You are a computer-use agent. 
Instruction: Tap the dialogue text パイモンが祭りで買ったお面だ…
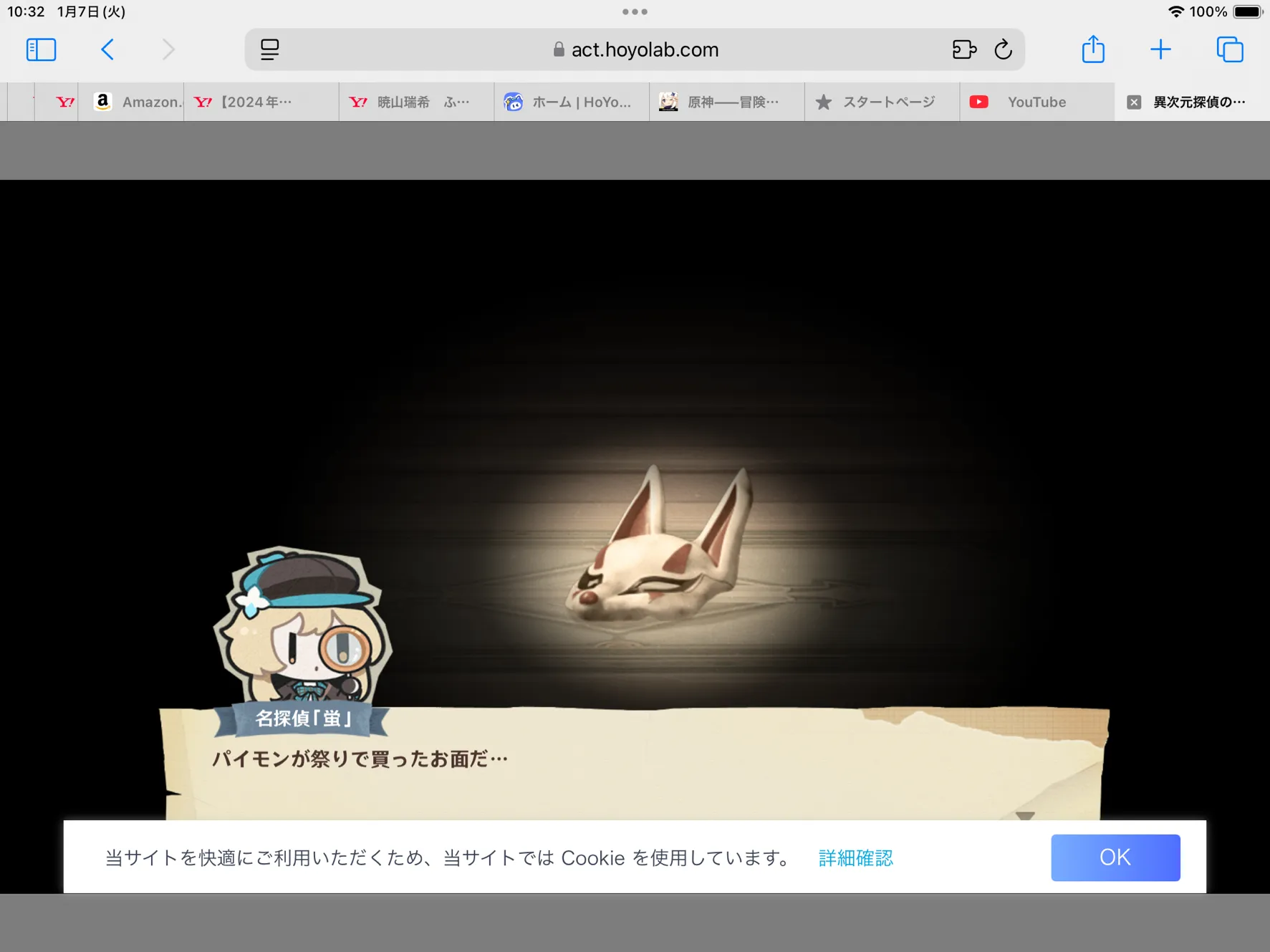360,759
